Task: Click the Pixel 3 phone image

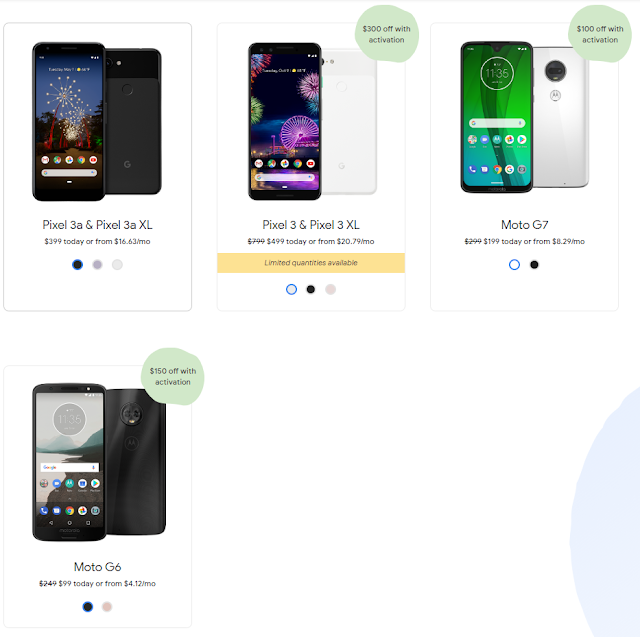Action: [312, 121]
